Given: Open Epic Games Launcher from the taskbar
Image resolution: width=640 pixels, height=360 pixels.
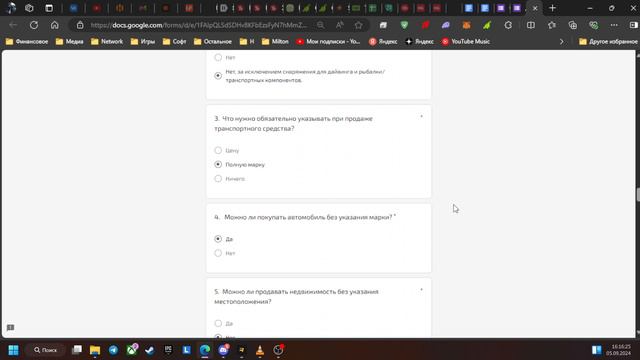Looking at the screenshot, I should pyautogui.click(x=168, y=350).
